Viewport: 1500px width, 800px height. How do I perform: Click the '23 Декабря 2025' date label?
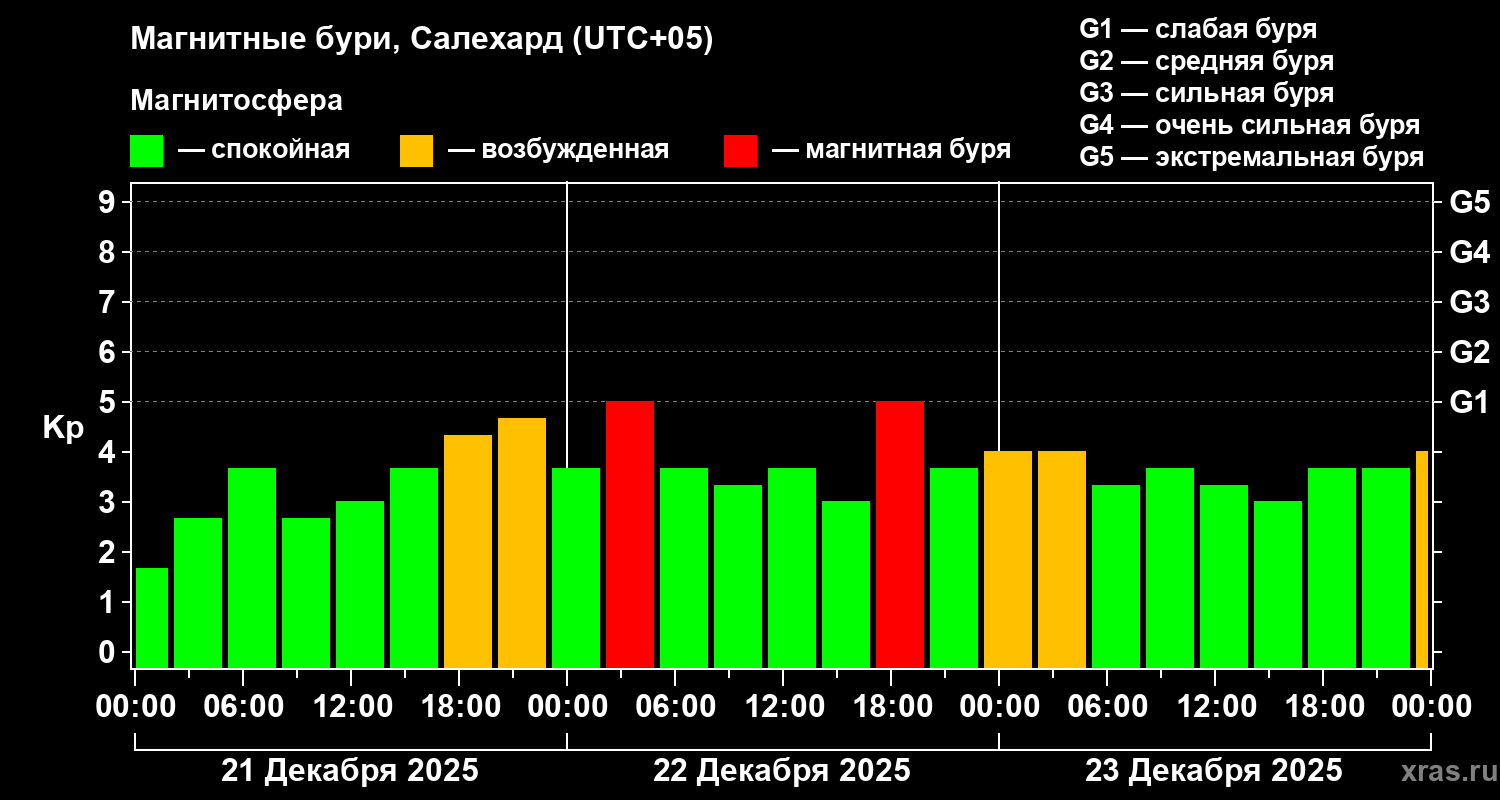point(1214,771)
